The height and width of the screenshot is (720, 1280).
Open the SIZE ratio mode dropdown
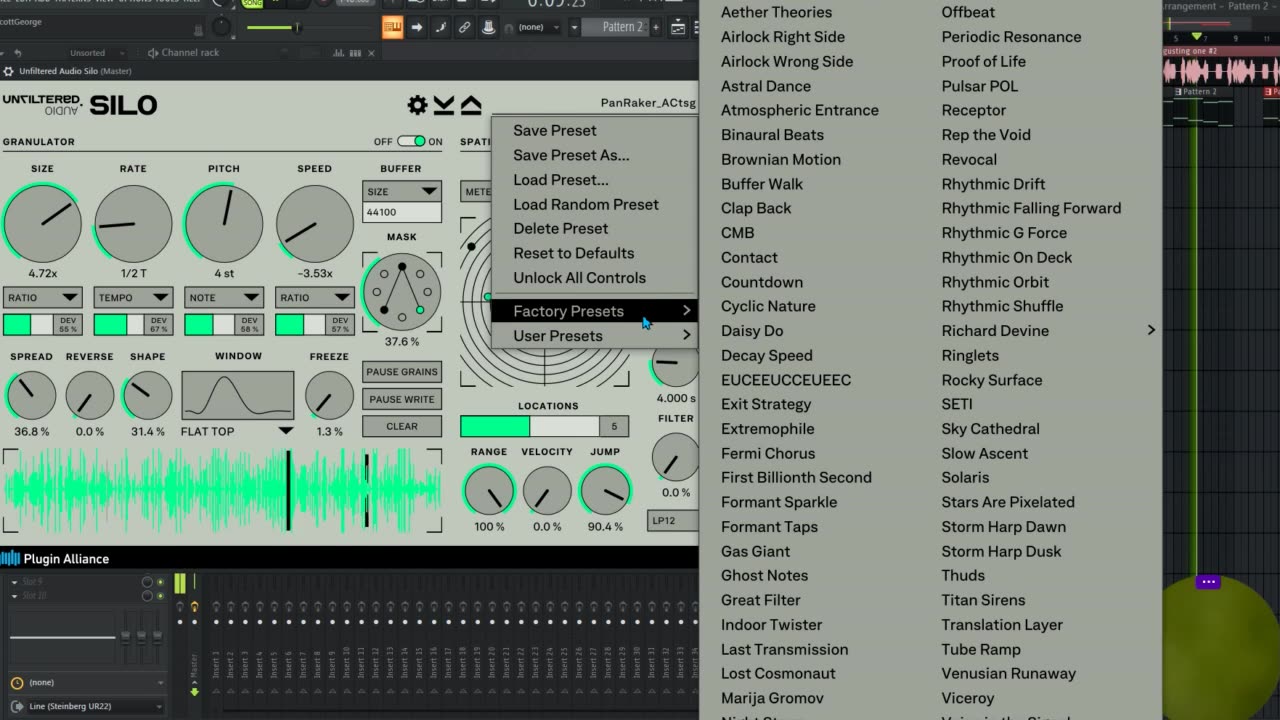[x=42, y=298]
